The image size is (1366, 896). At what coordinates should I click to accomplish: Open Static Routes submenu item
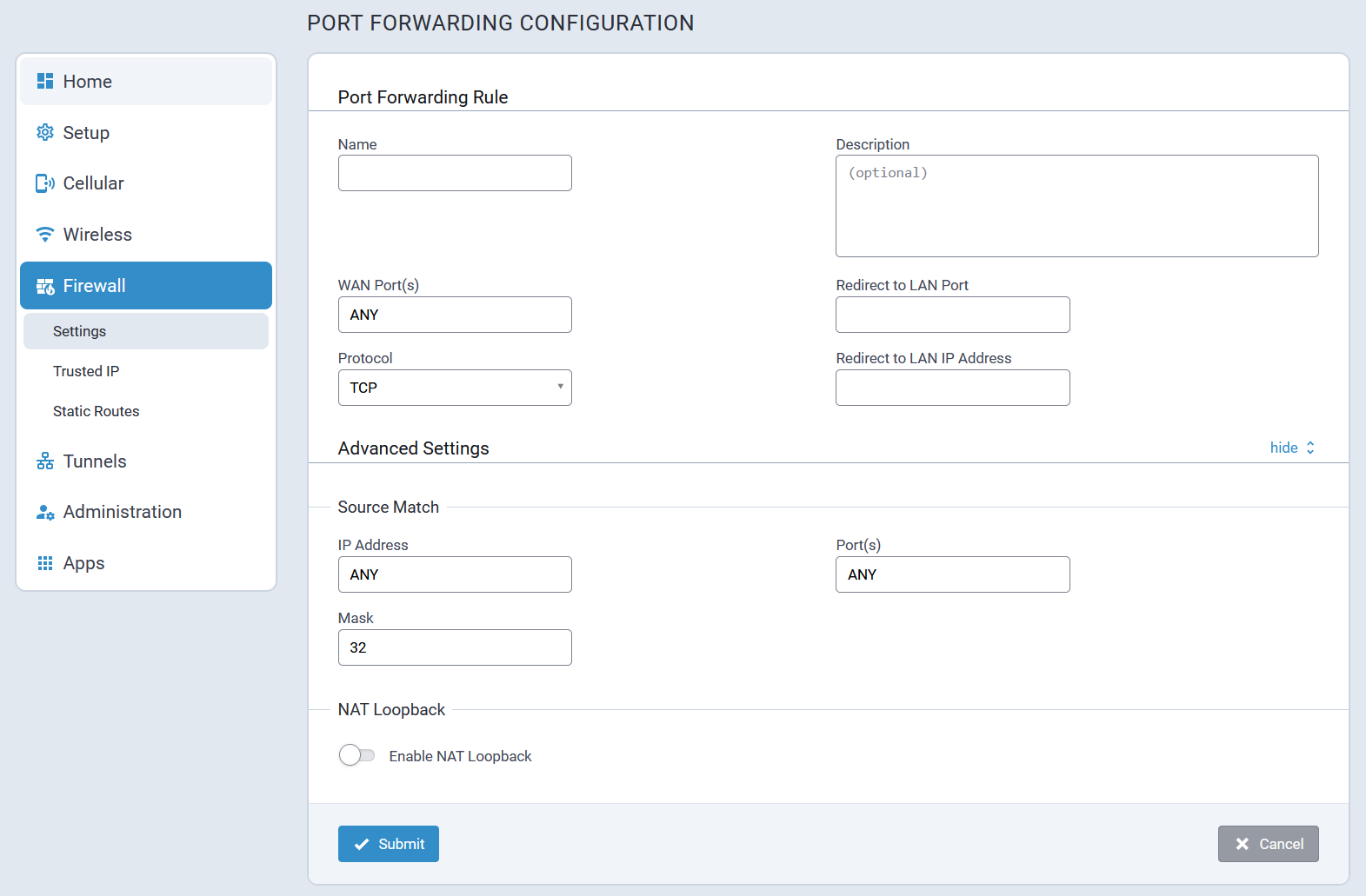(96, 411)
